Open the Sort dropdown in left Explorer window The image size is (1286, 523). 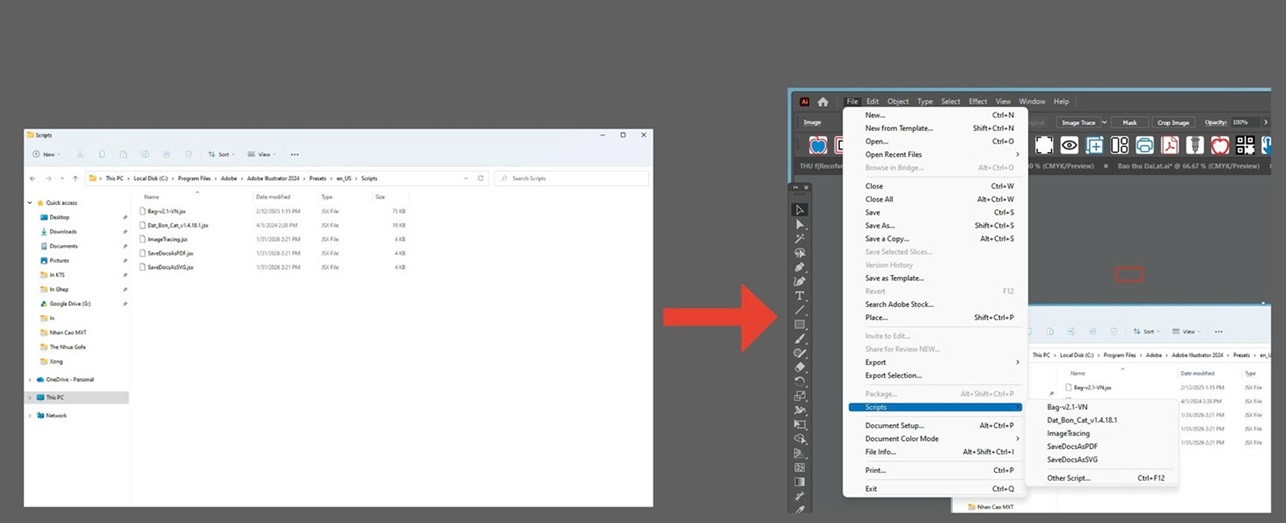pyautogui.click(x=220, y=154)
